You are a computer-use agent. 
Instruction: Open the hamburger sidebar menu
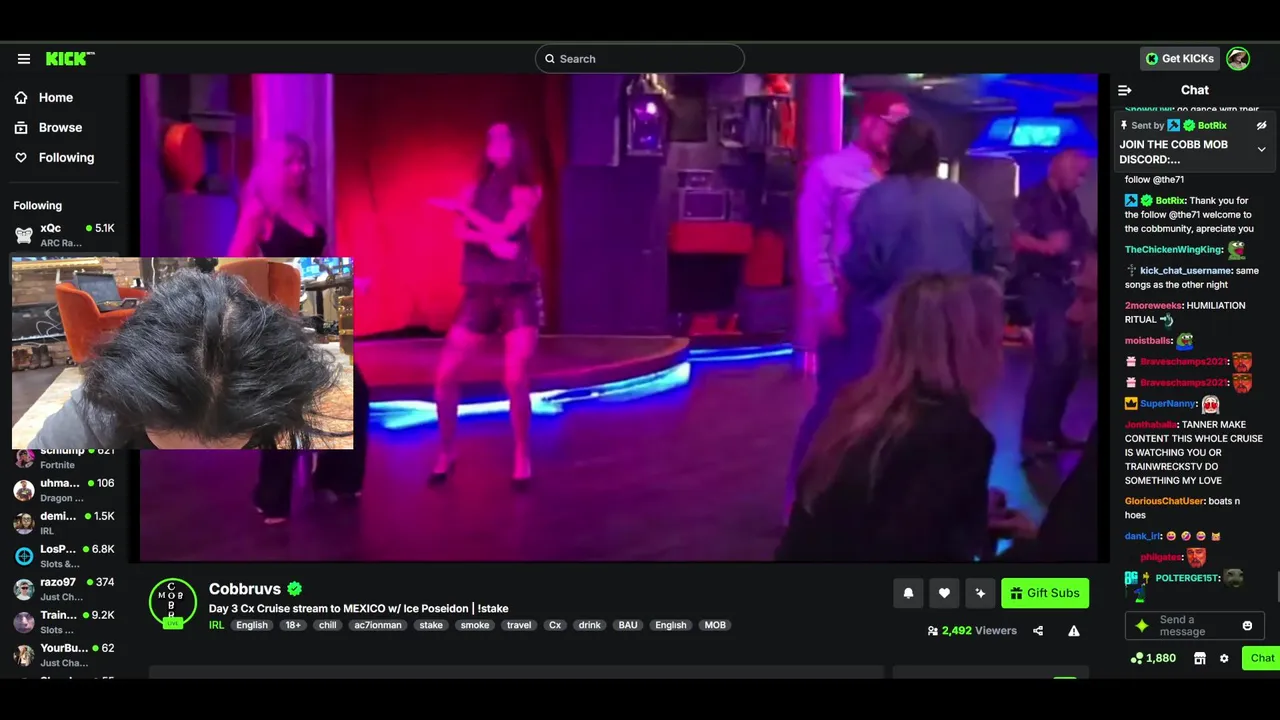[23, 59]
